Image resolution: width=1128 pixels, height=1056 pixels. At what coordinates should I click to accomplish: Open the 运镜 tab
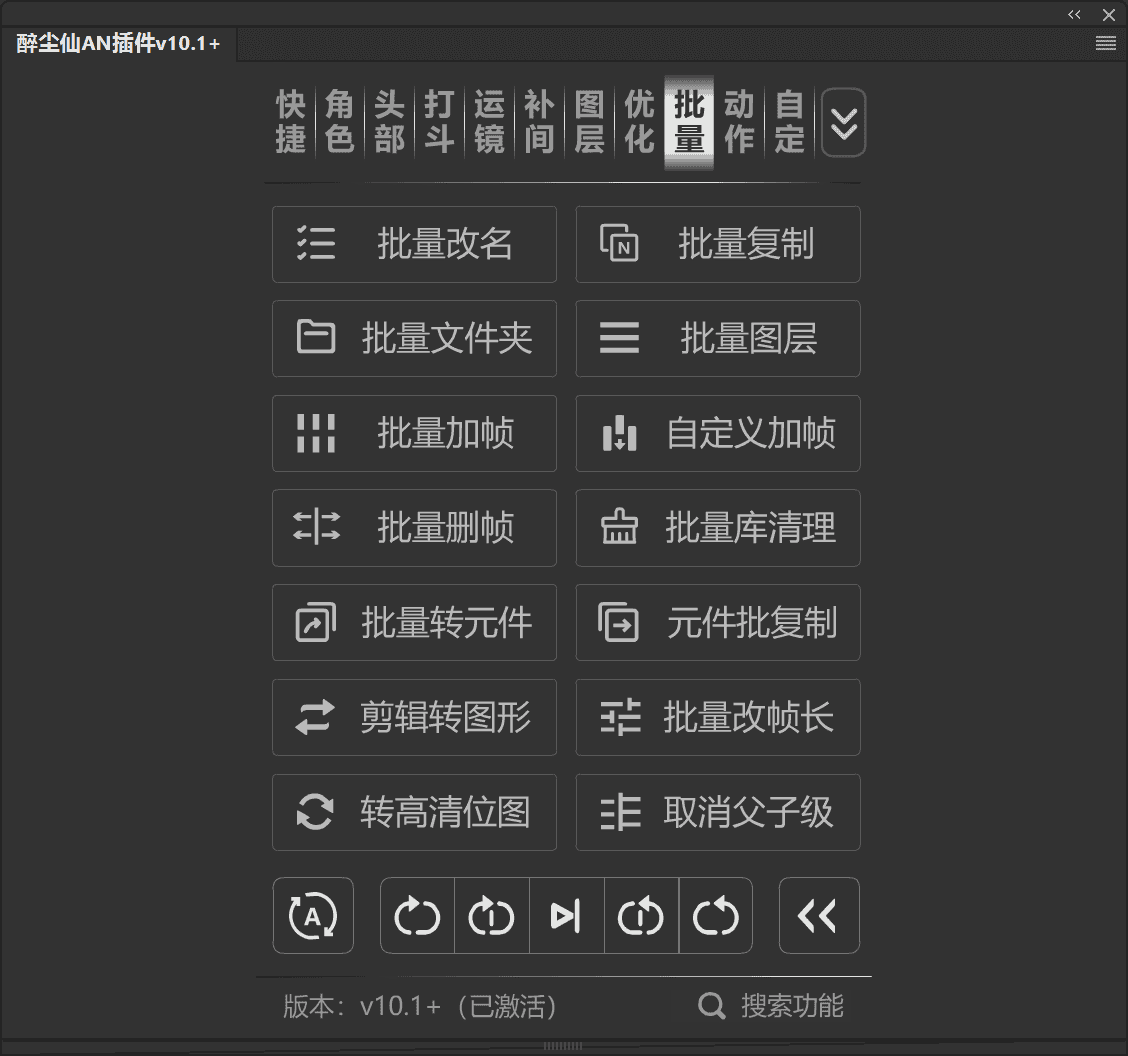point(489,122)
